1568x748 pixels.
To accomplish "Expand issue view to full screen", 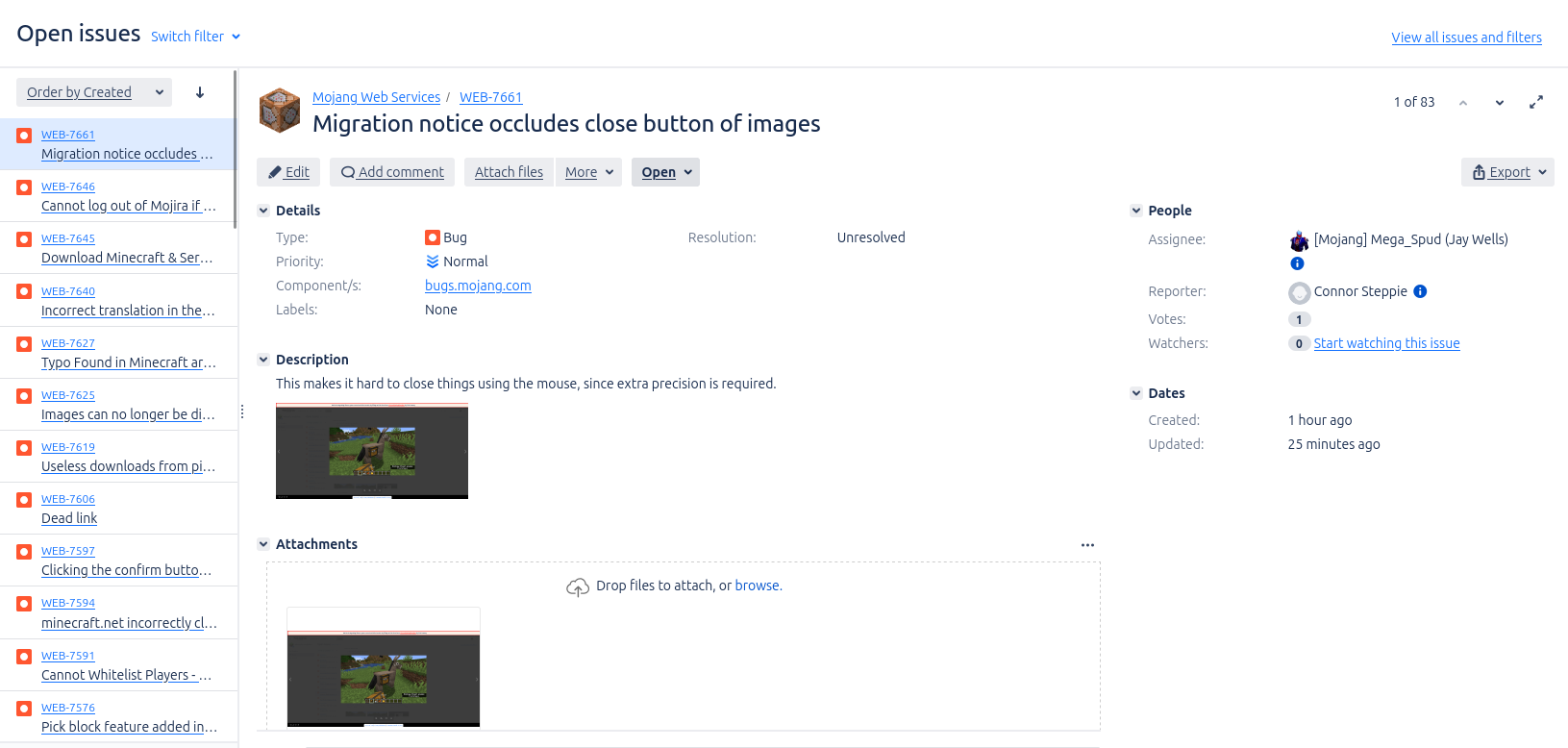I will [x=1536, y=102].
